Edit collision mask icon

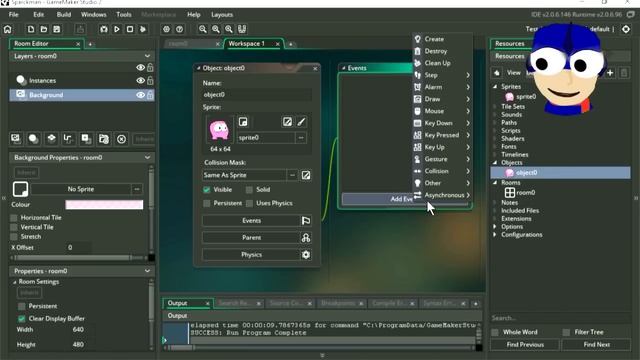point(306,175)
